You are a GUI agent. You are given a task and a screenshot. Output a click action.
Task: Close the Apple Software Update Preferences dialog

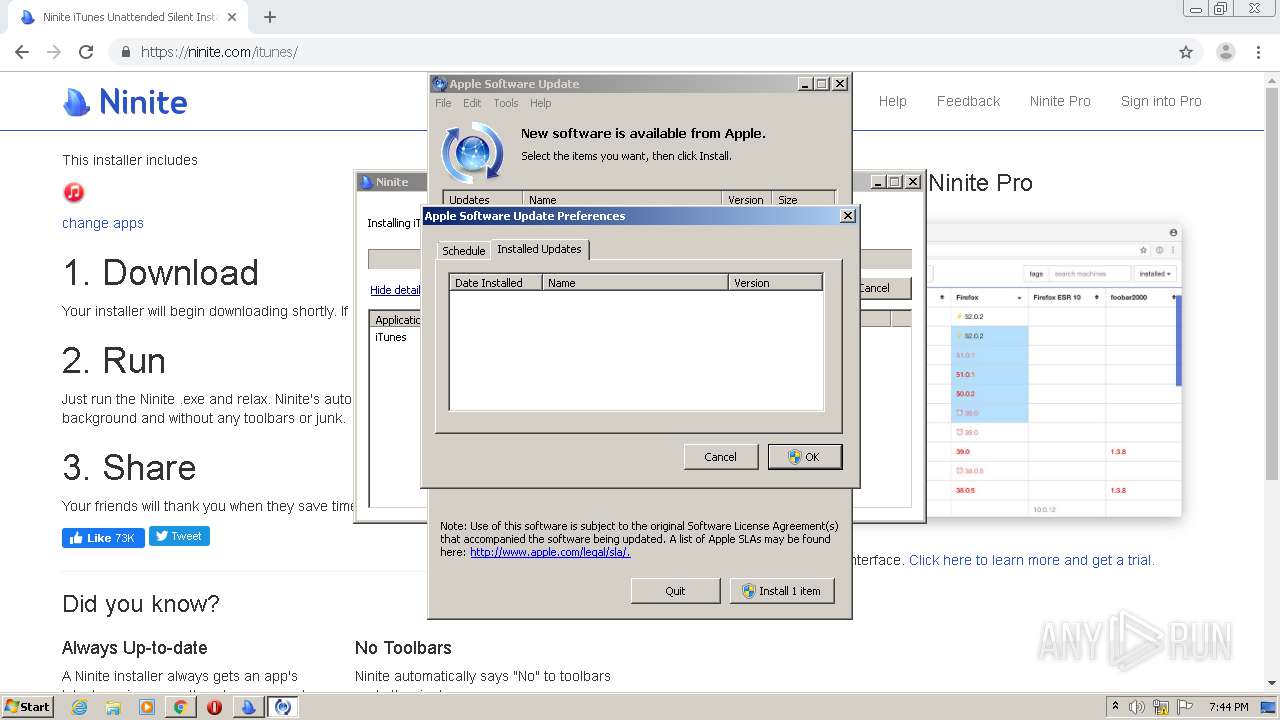tap(847, 215)
